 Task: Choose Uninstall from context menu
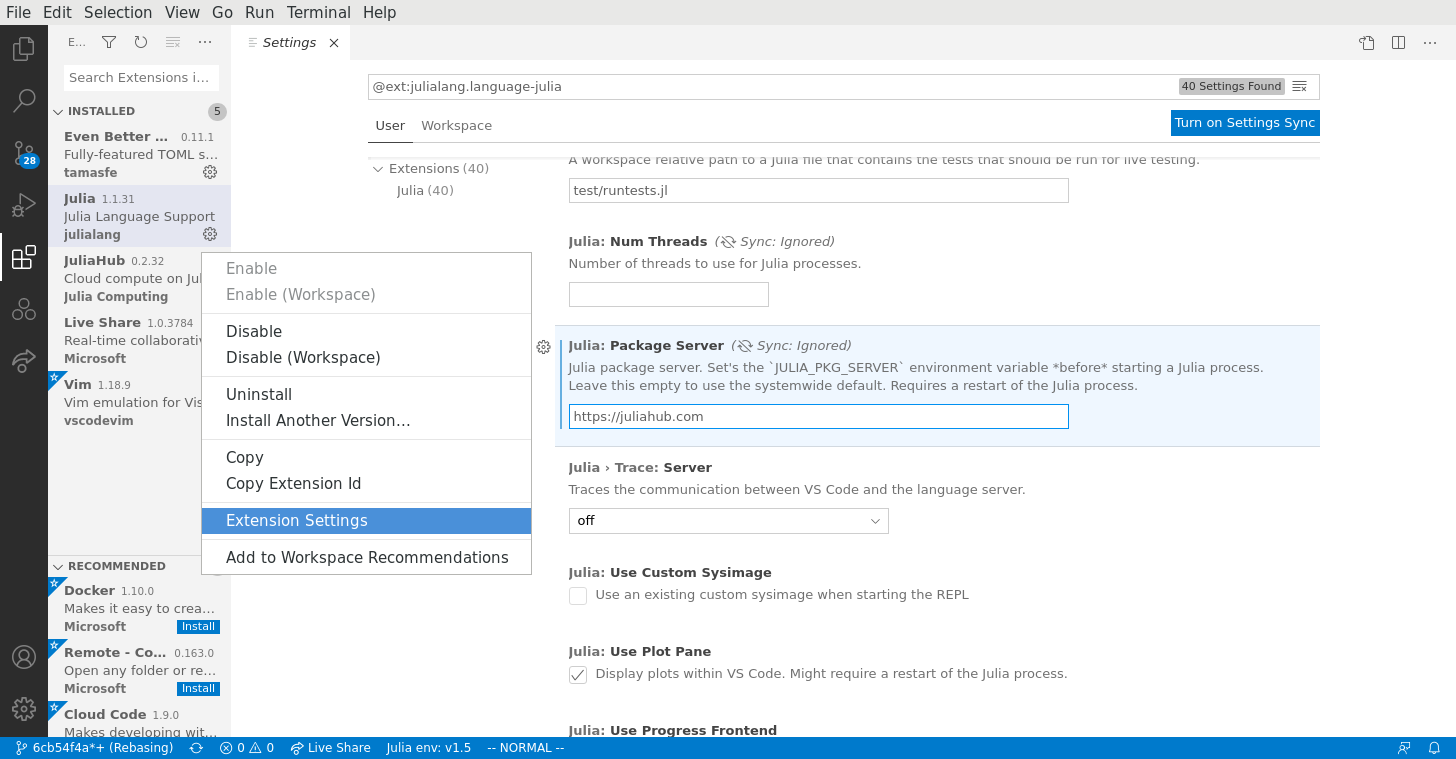coord(366,395)
